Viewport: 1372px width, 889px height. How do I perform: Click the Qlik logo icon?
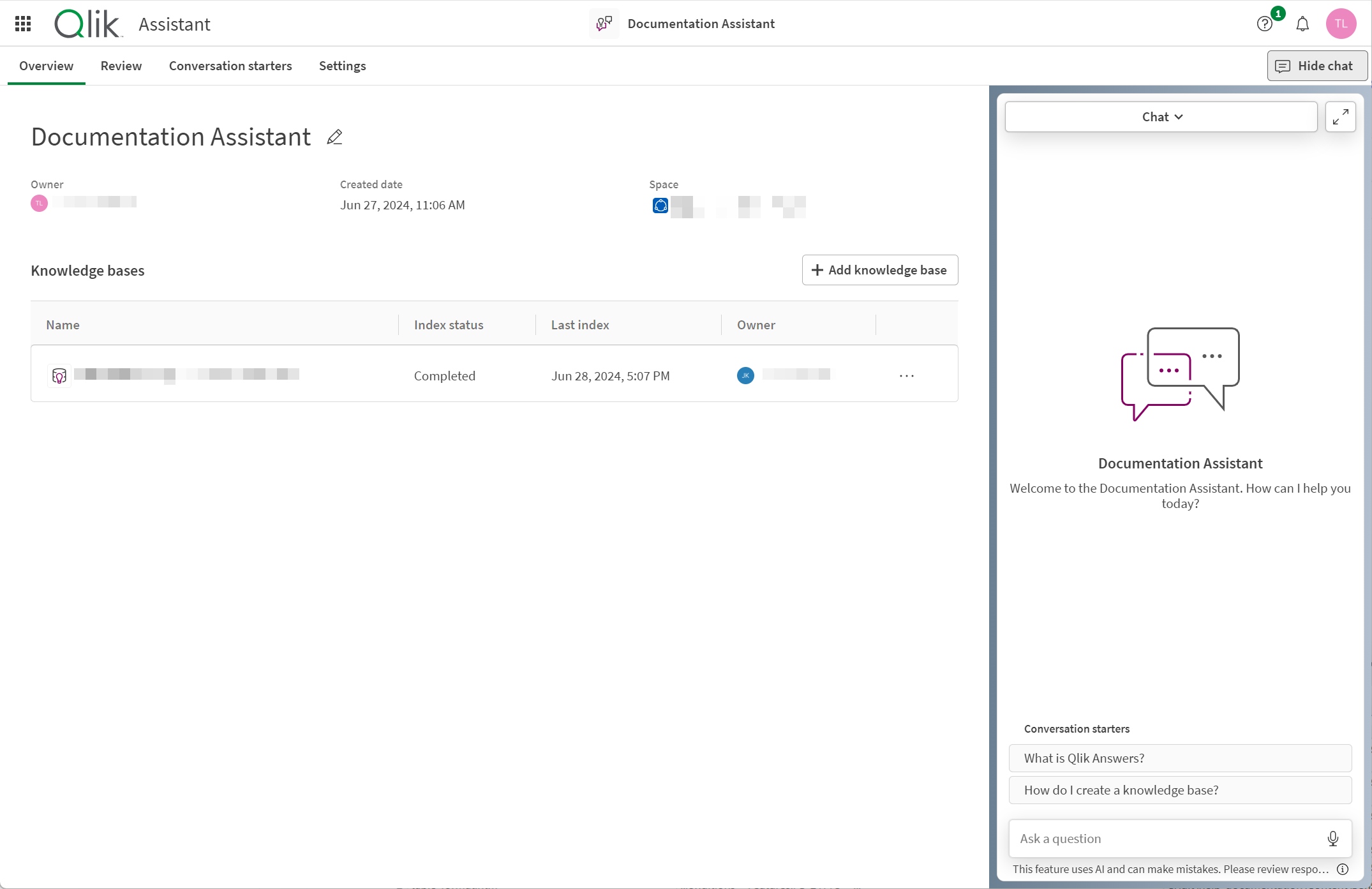87,23
